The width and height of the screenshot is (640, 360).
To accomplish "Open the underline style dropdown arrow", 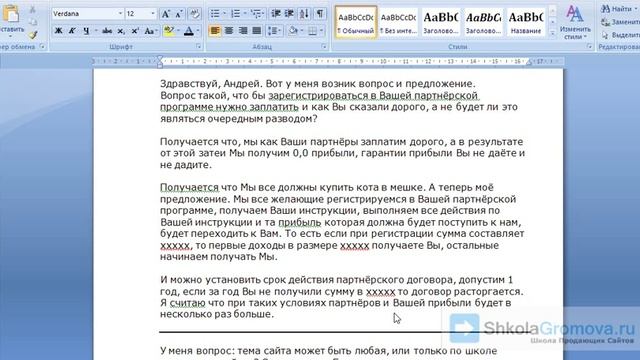I will pyautogui.click(x=96, y=31).
